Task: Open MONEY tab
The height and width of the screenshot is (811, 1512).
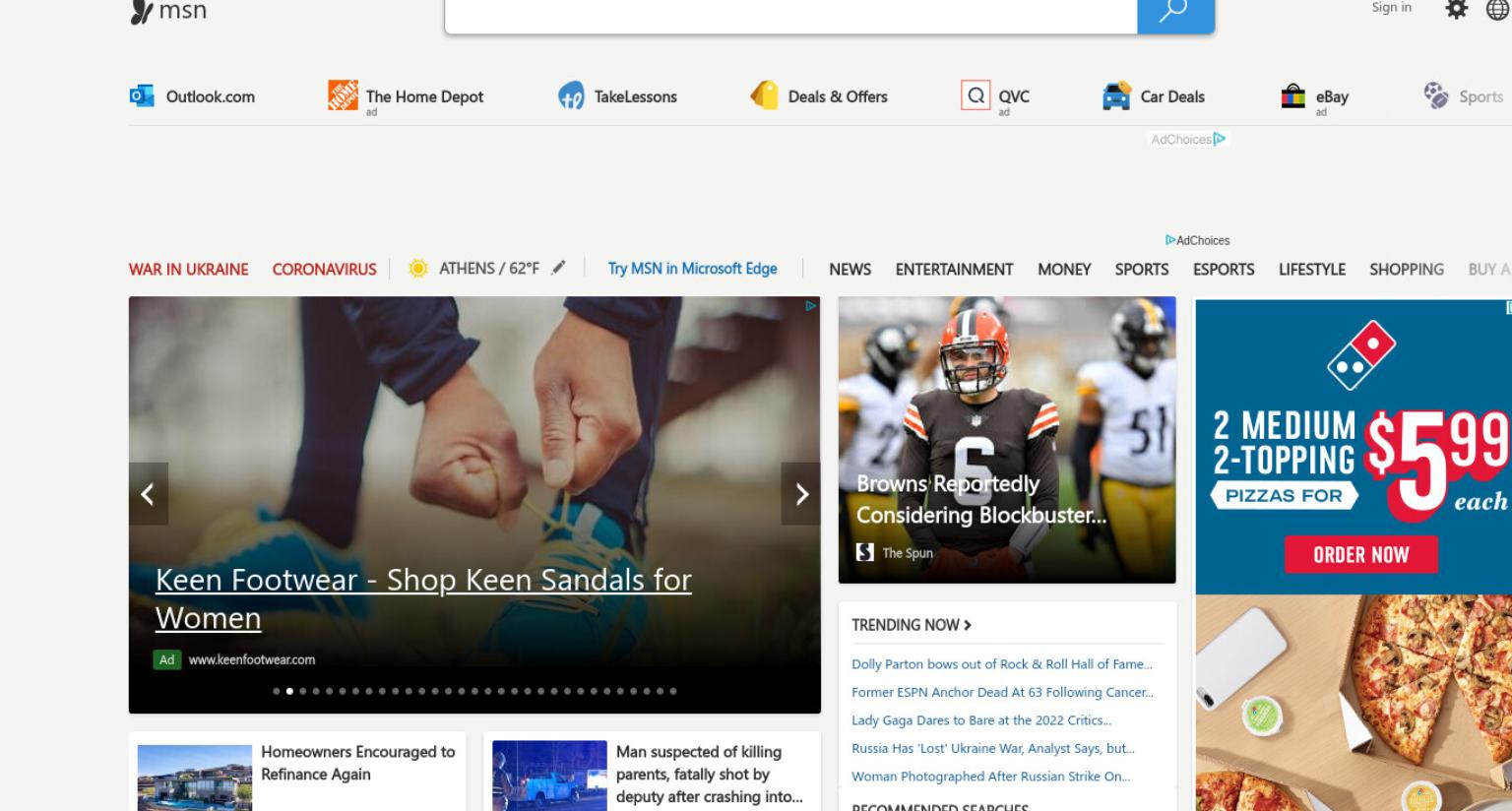Action: click(x=1064, y=269)
